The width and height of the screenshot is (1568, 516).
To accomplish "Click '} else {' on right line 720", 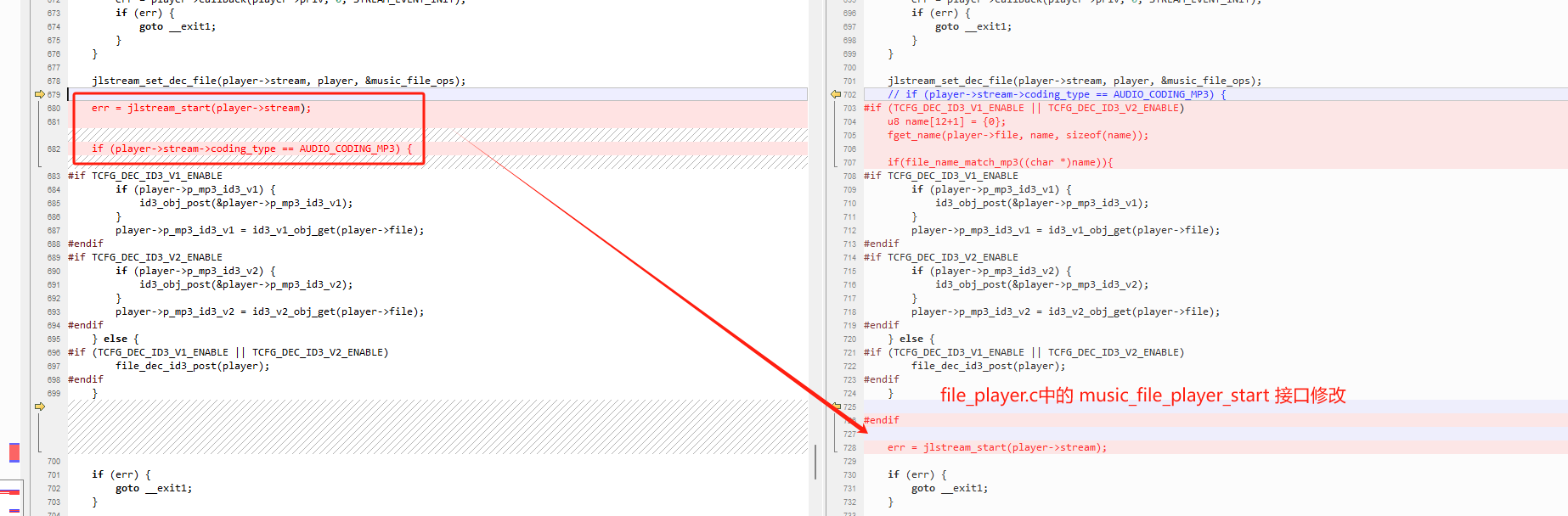I will (x=911, y=339).
